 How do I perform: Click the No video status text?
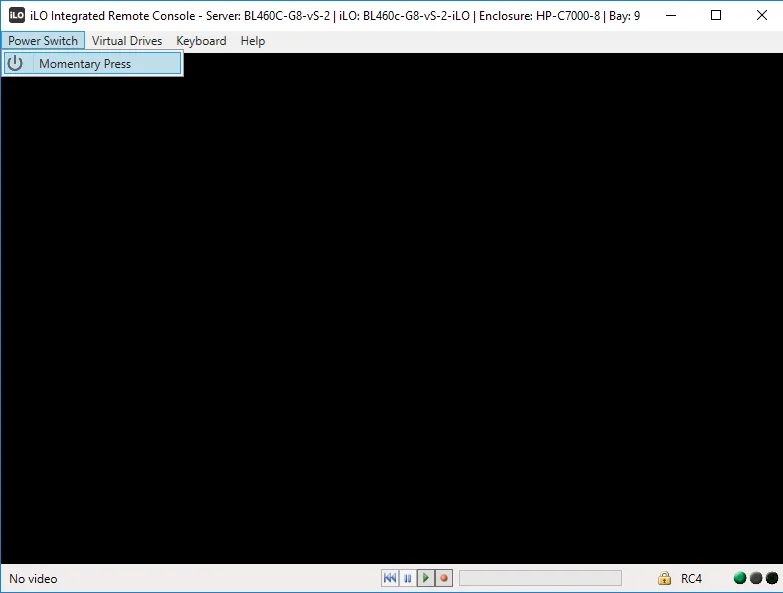33,579
